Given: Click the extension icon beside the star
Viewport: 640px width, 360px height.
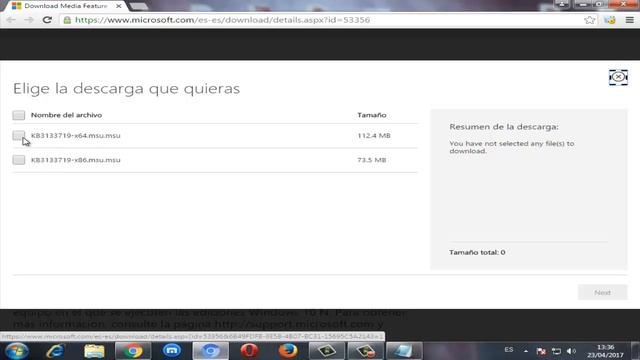Looking at the screenshot, I should pos(610,20).
